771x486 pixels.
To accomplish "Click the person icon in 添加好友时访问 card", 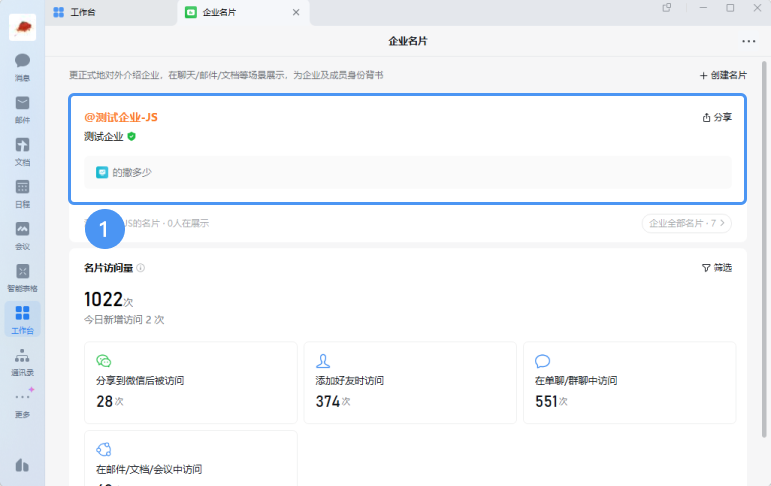I will pos(323,361).
